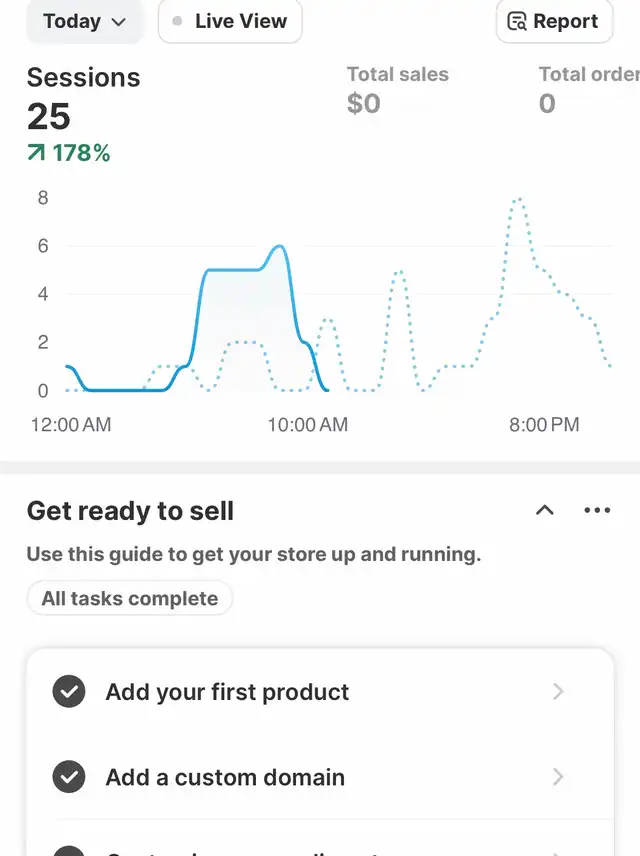Open the three-dot menu for setup guide

pos(597,510)
